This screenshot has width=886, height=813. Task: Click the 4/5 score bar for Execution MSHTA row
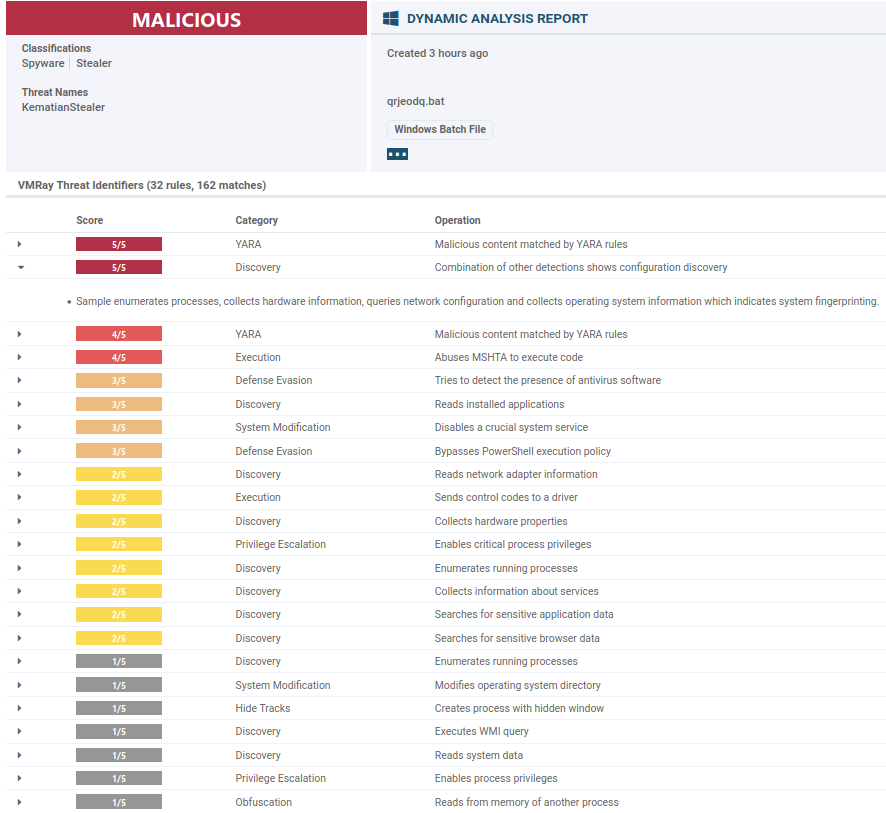[x=119, y=357]
